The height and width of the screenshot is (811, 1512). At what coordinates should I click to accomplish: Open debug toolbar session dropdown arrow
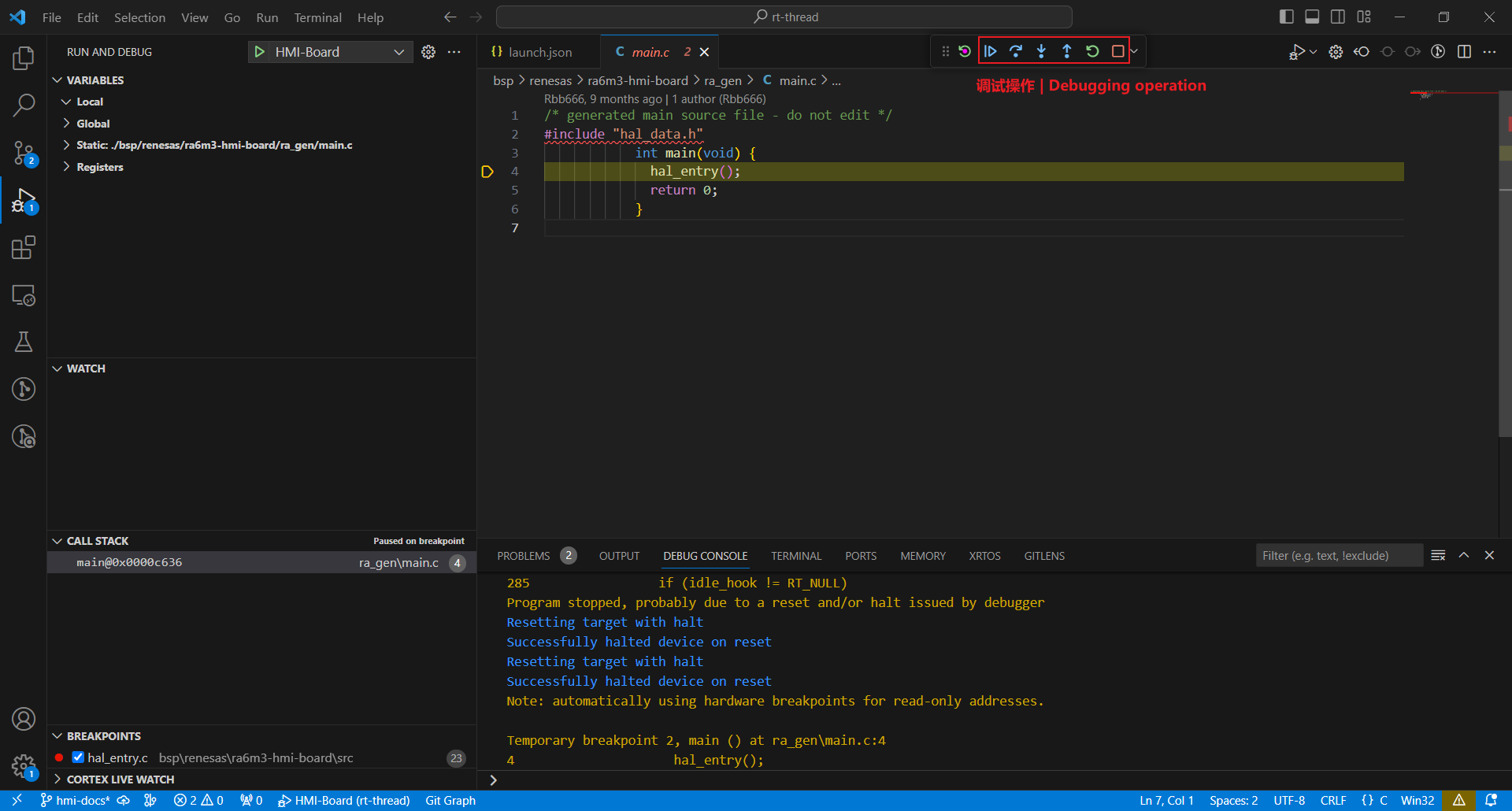coord(1134,51)
